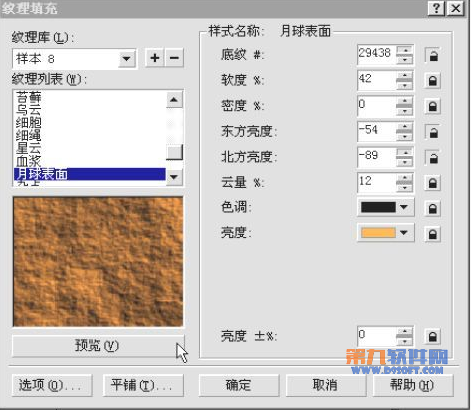
Task: Select 乌云 in the texture list
Action: 90,110
